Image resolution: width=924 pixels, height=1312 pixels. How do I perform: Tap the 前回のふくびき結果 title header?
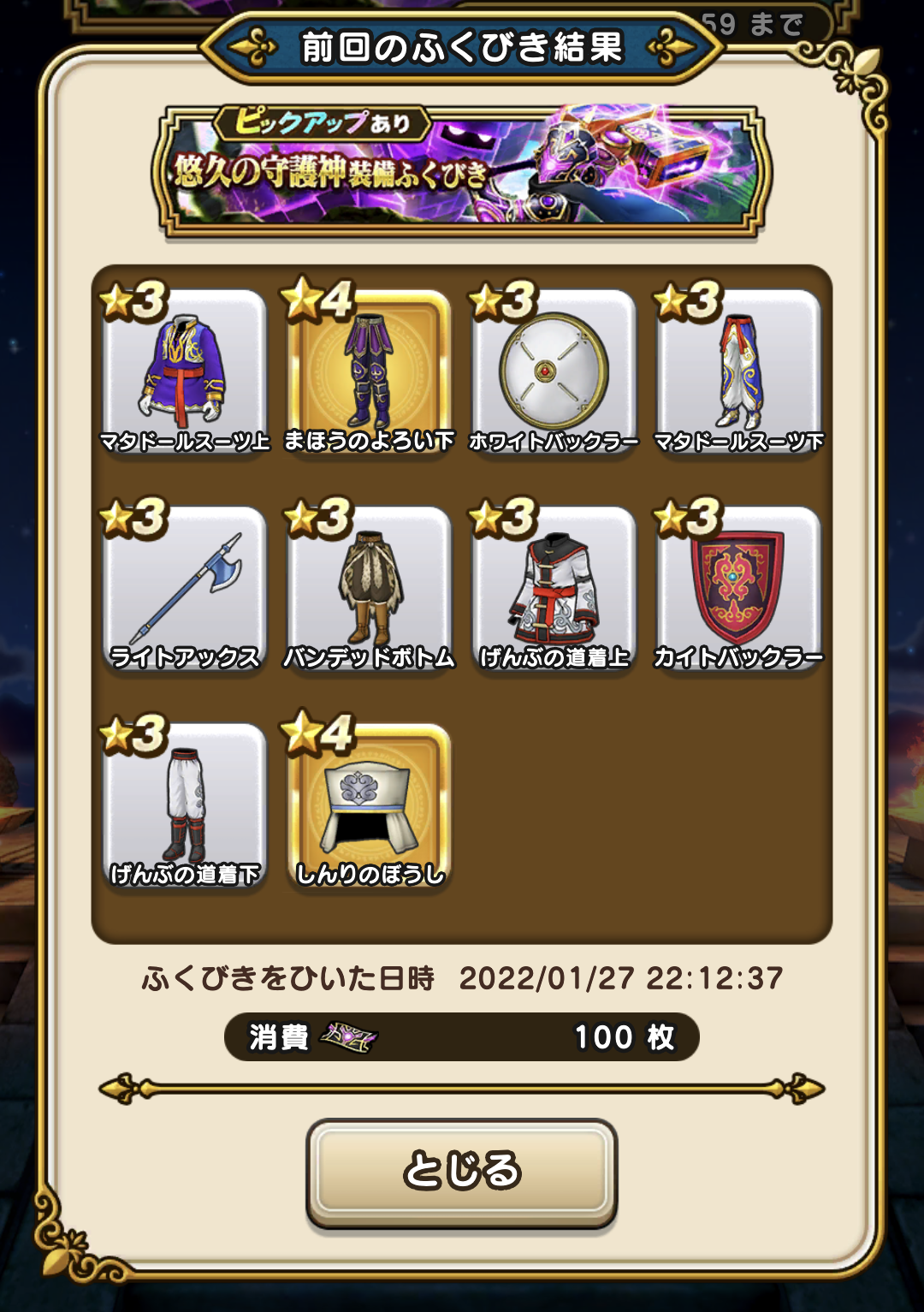pos(462,47)
